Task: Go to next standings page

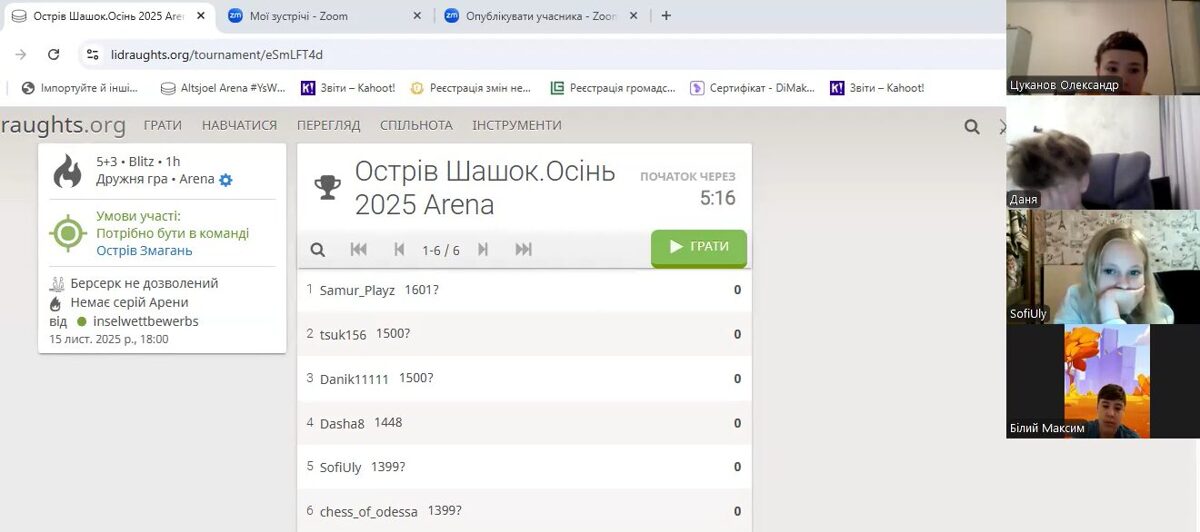Action: click(x=483, y=250)
